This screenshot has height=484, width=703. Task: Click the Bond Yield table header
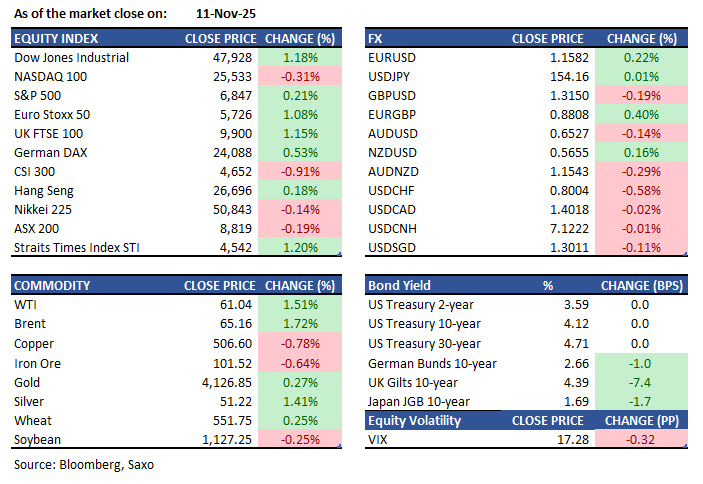coord(399,285)
